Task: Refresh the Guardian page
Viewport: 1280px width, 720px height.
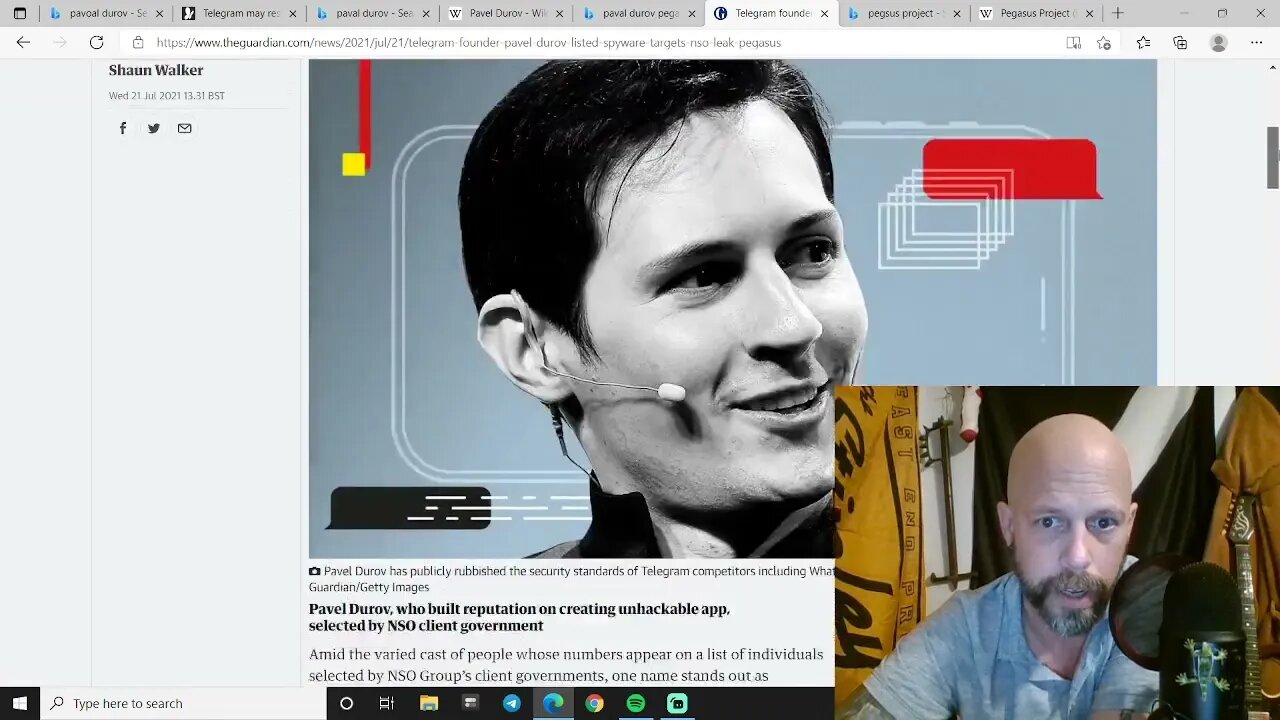Action: (96, 42)
